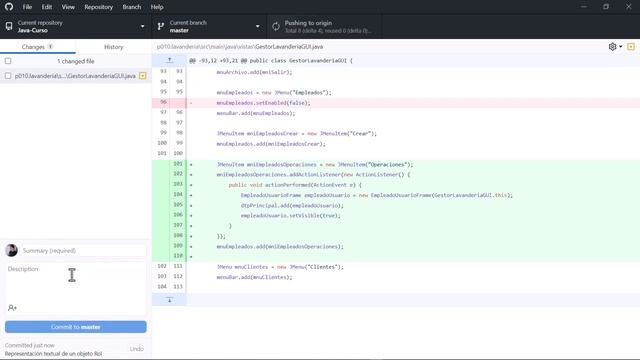
Task: Open the Branch menu
Action: coord(131,7)
